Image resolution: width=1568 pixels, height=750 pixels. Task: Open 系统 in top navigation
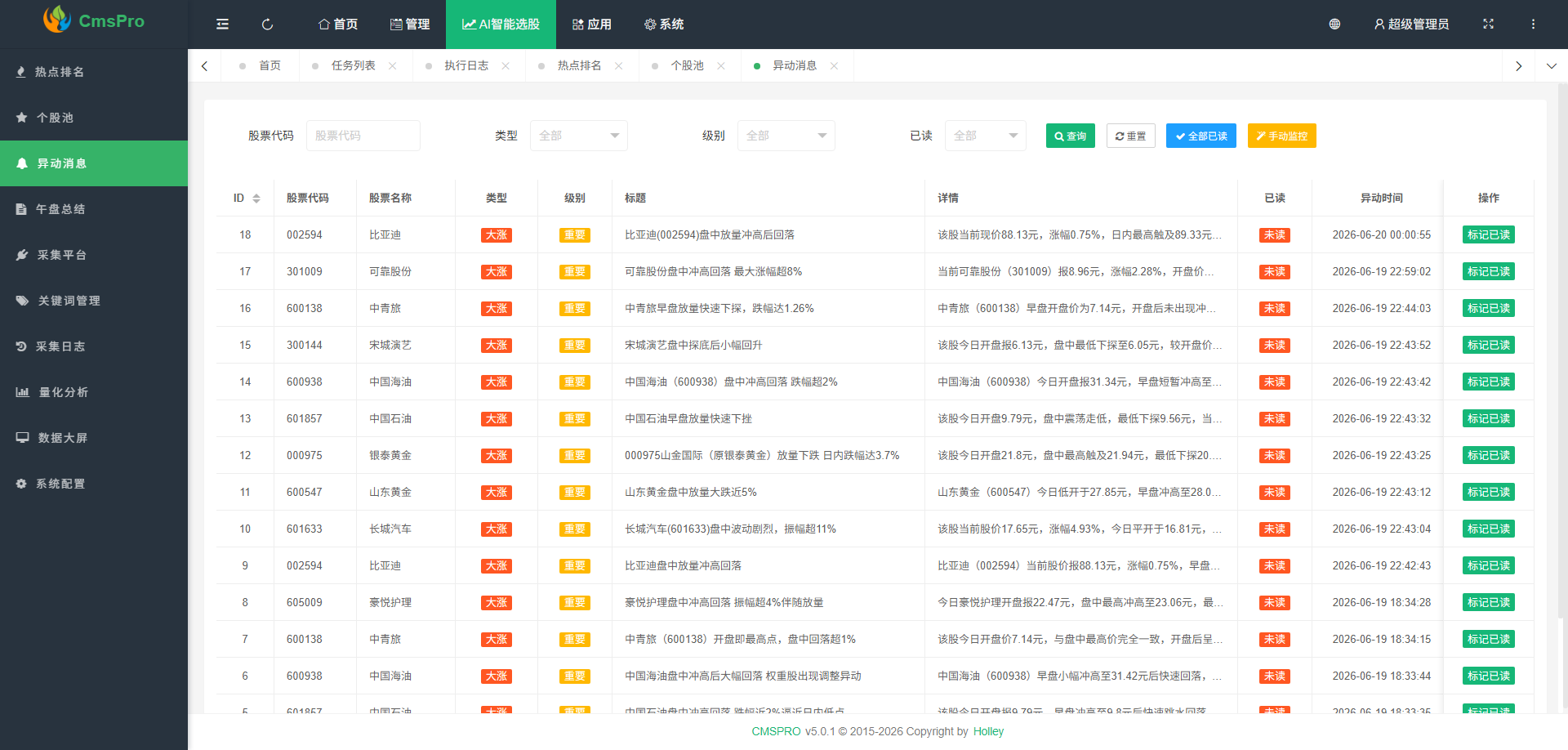(664, 25)
